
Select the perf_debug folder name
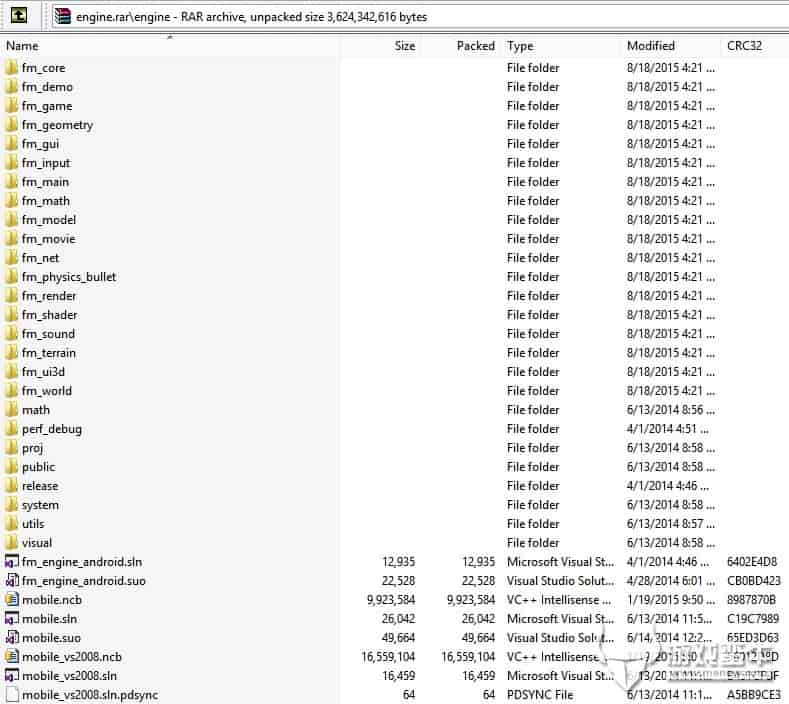(x=52, y=429)
